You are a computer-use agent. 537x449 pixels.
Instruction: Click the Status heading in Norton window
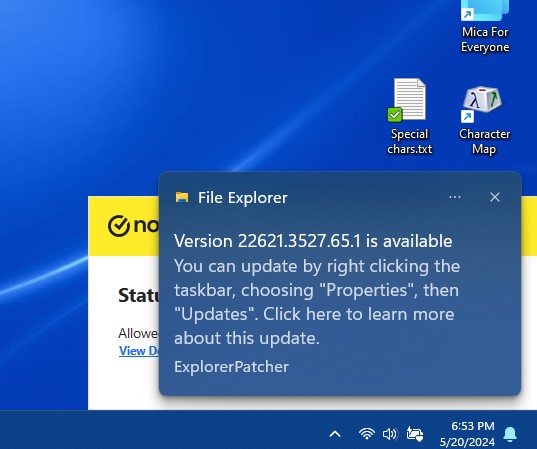pyautogui.click(x=138, y=295)
